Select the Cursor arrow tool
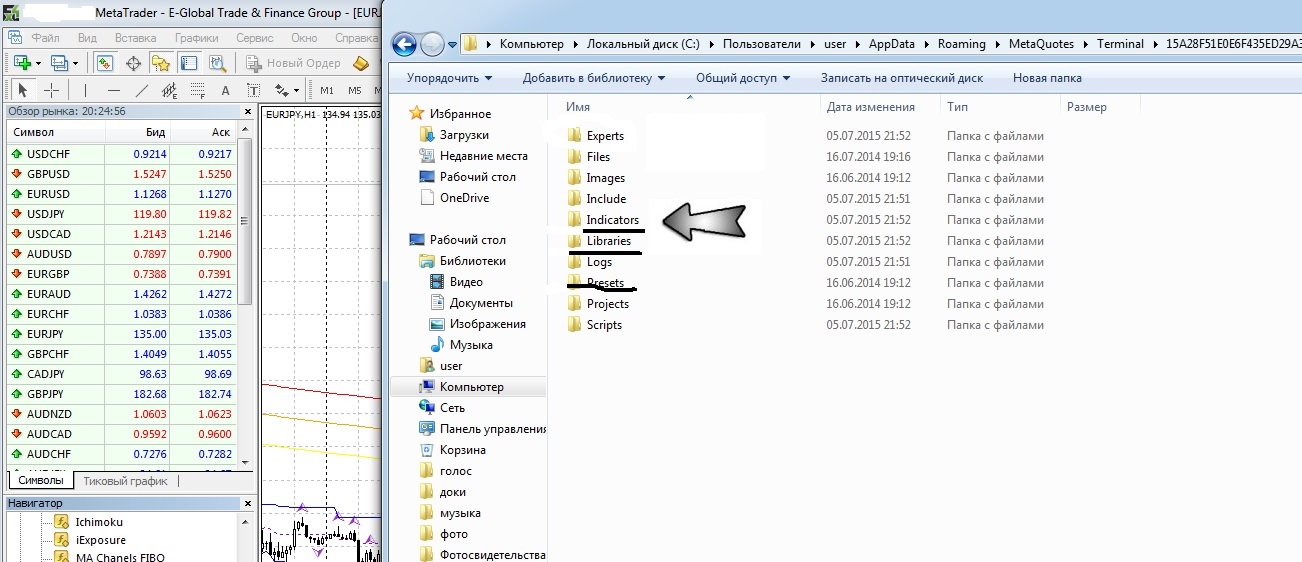1302x562 pixels. pos(23,90)
